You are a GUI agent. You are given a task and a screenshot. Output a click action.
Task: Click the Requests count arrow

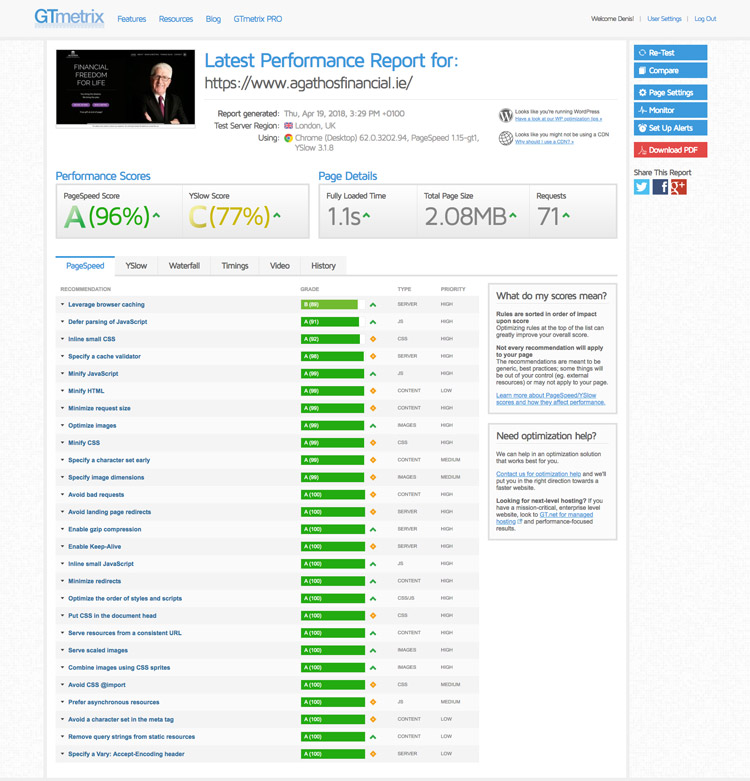coord(566,215)
